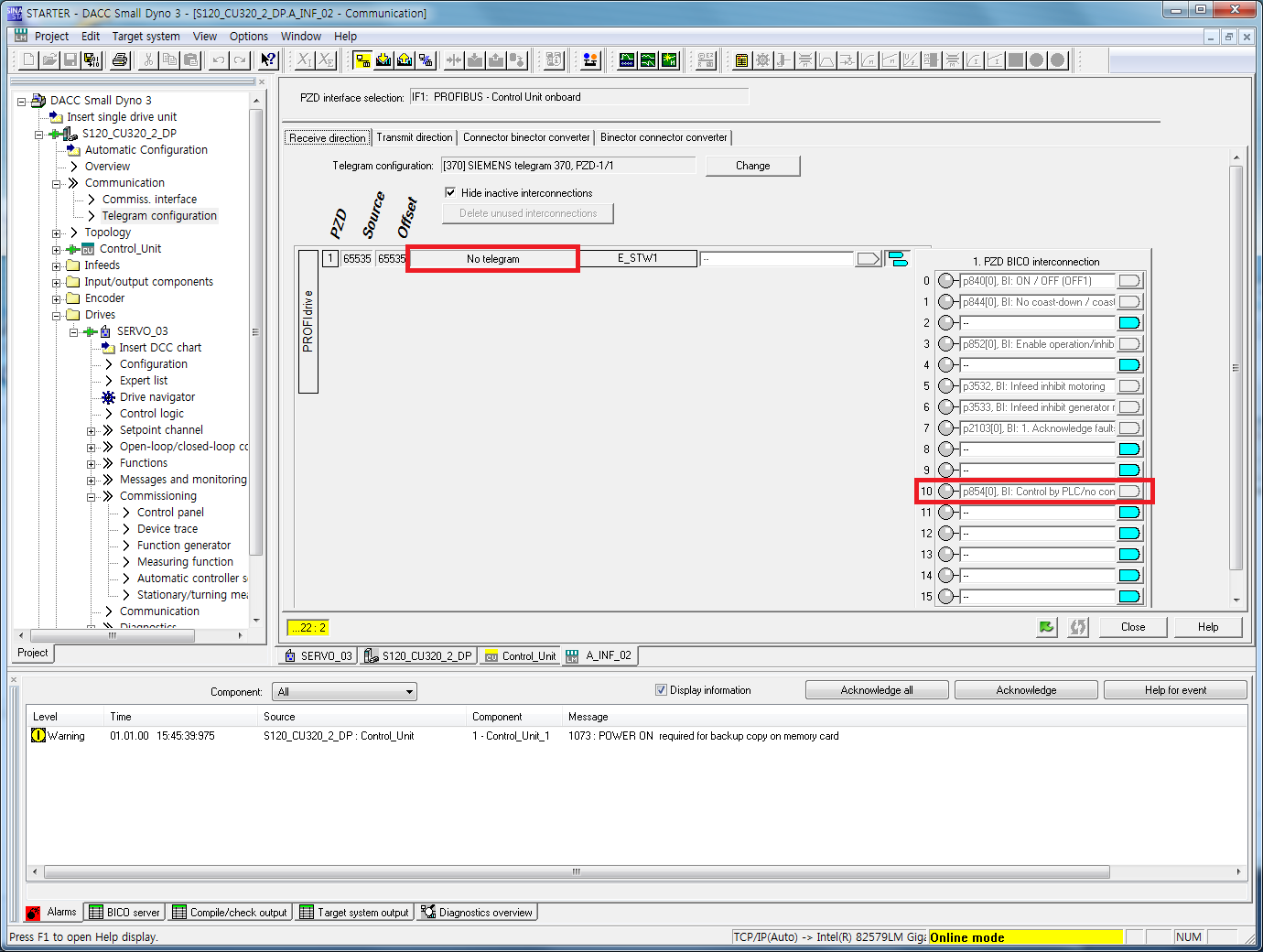The height and width of the screenshot is (952, 1263).
Task: Click the cyan interconnect button for bit 15
Action: [1129, 597]
